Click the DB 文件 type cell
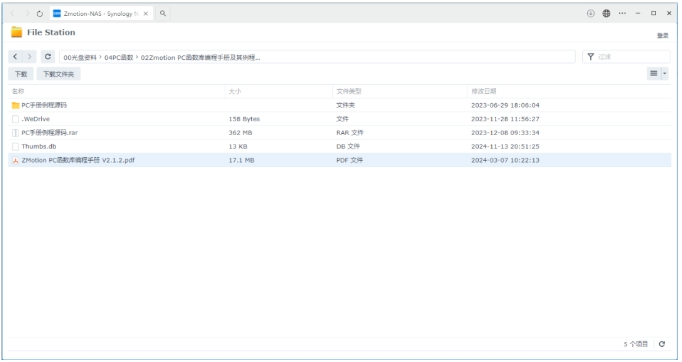Viewport: 682px width, 362px height. pyautogui.click(x=348, y=147)
